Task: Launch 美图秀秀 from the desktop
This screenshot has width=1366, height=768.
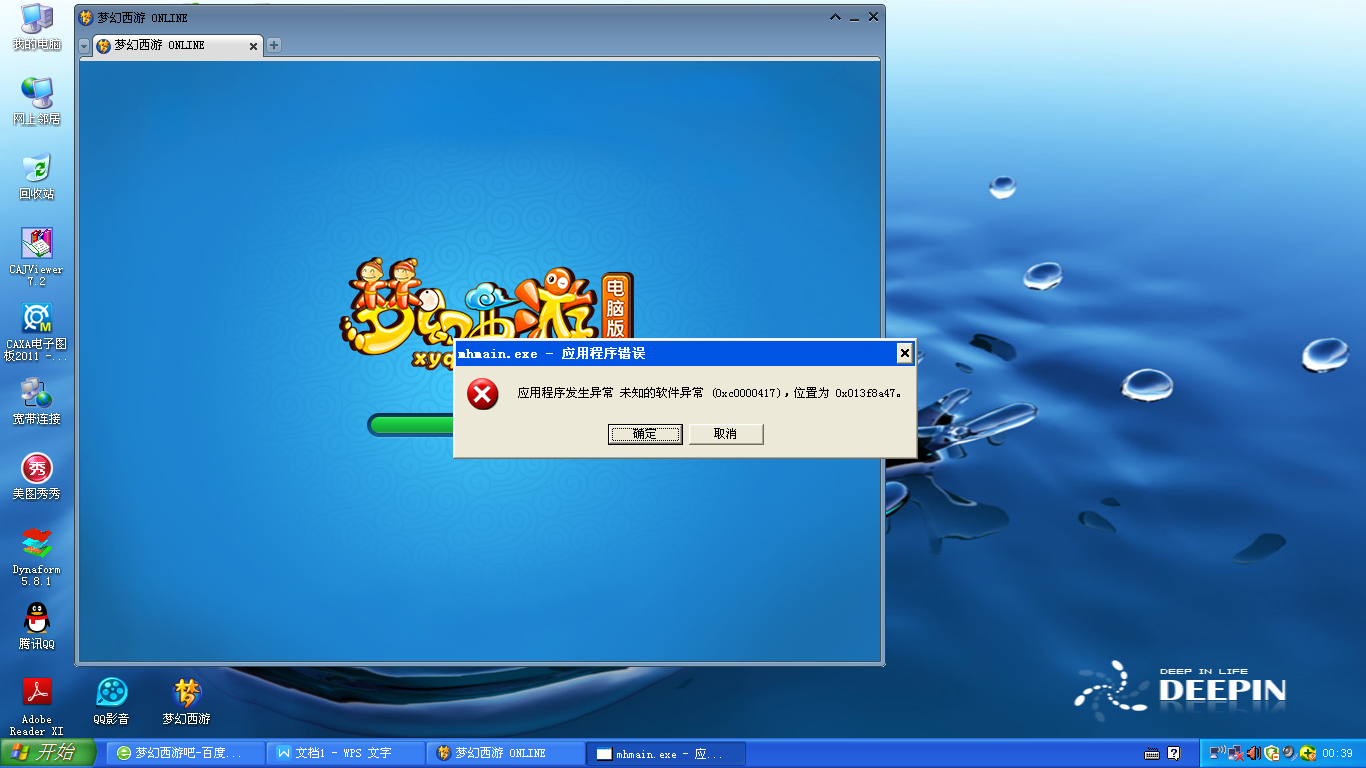Action: point(37,476)
